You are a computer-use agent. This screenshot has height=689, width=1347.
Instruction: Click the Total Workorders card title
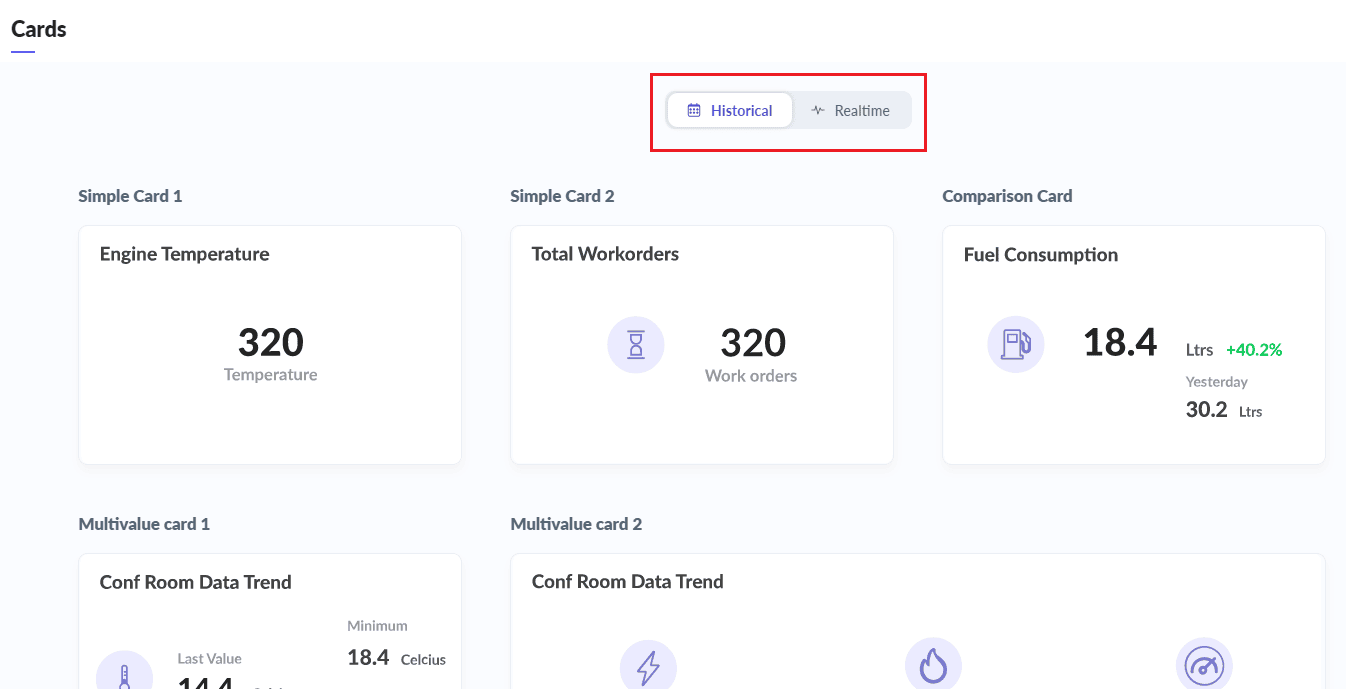[x=605, y=254]
